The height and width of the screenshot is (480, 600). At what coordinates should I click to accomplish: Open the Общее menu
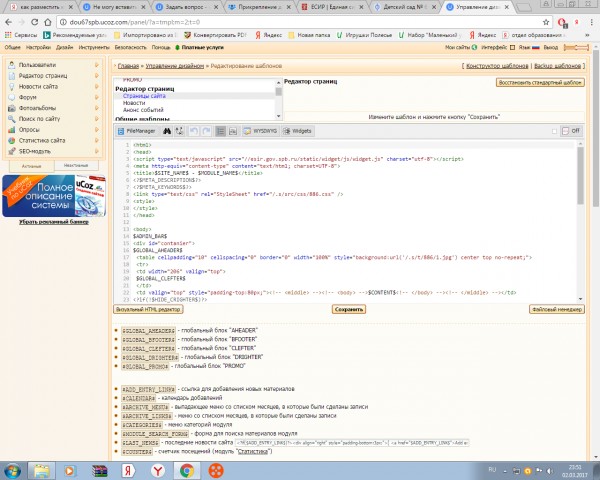[12, 47]
